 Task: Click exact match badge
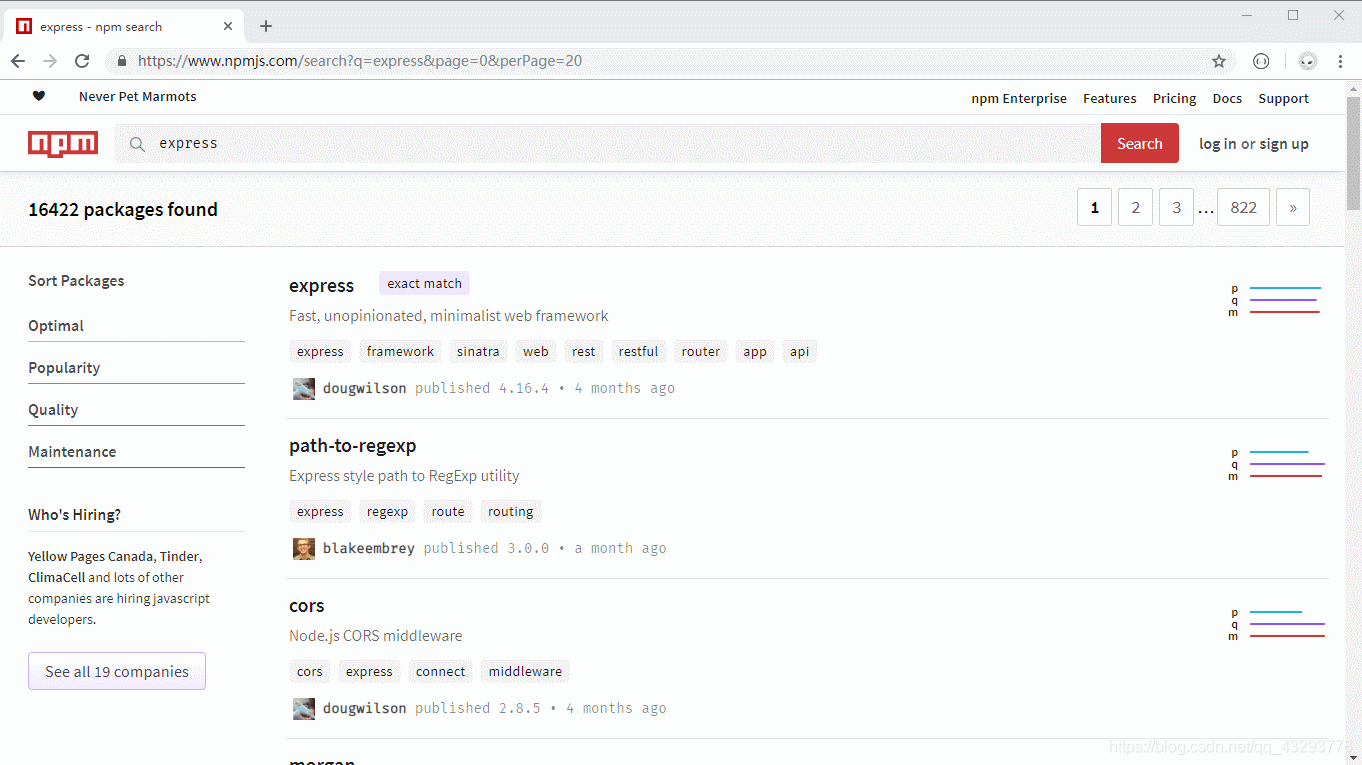click(424, 283)
